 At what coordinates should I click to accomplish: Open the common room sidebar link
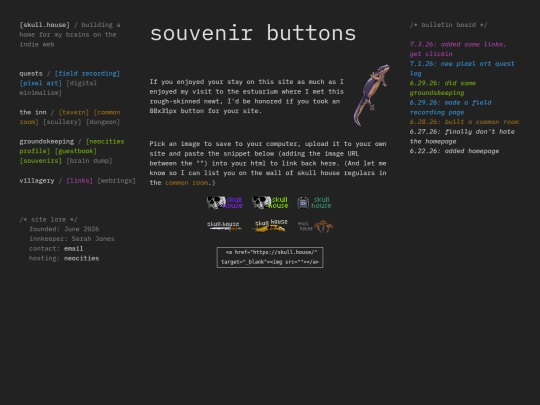[70, 117]
